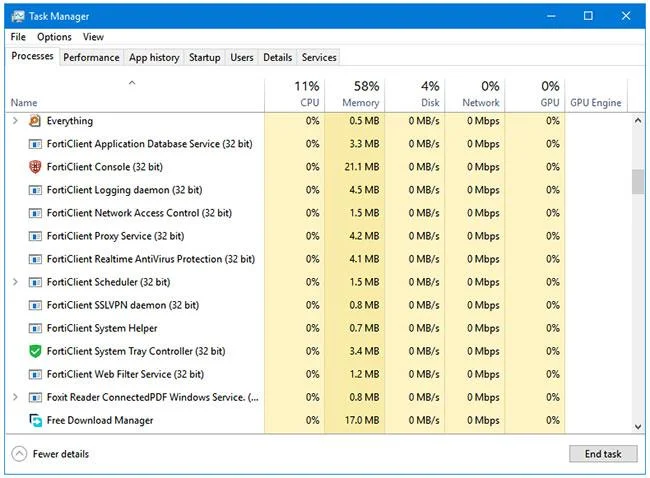Switch to the Startup tab
Viewport: 650px width, 478px height.
click(x=204, y=57)
